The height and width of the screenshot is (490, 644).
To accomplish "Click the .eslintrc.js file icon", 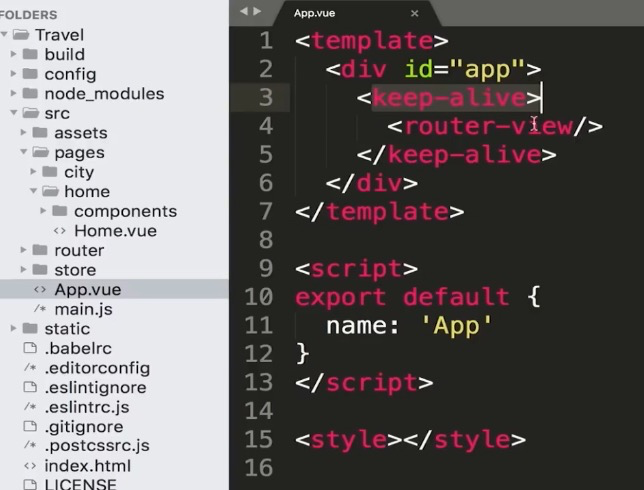I will (x=30, y=407).
